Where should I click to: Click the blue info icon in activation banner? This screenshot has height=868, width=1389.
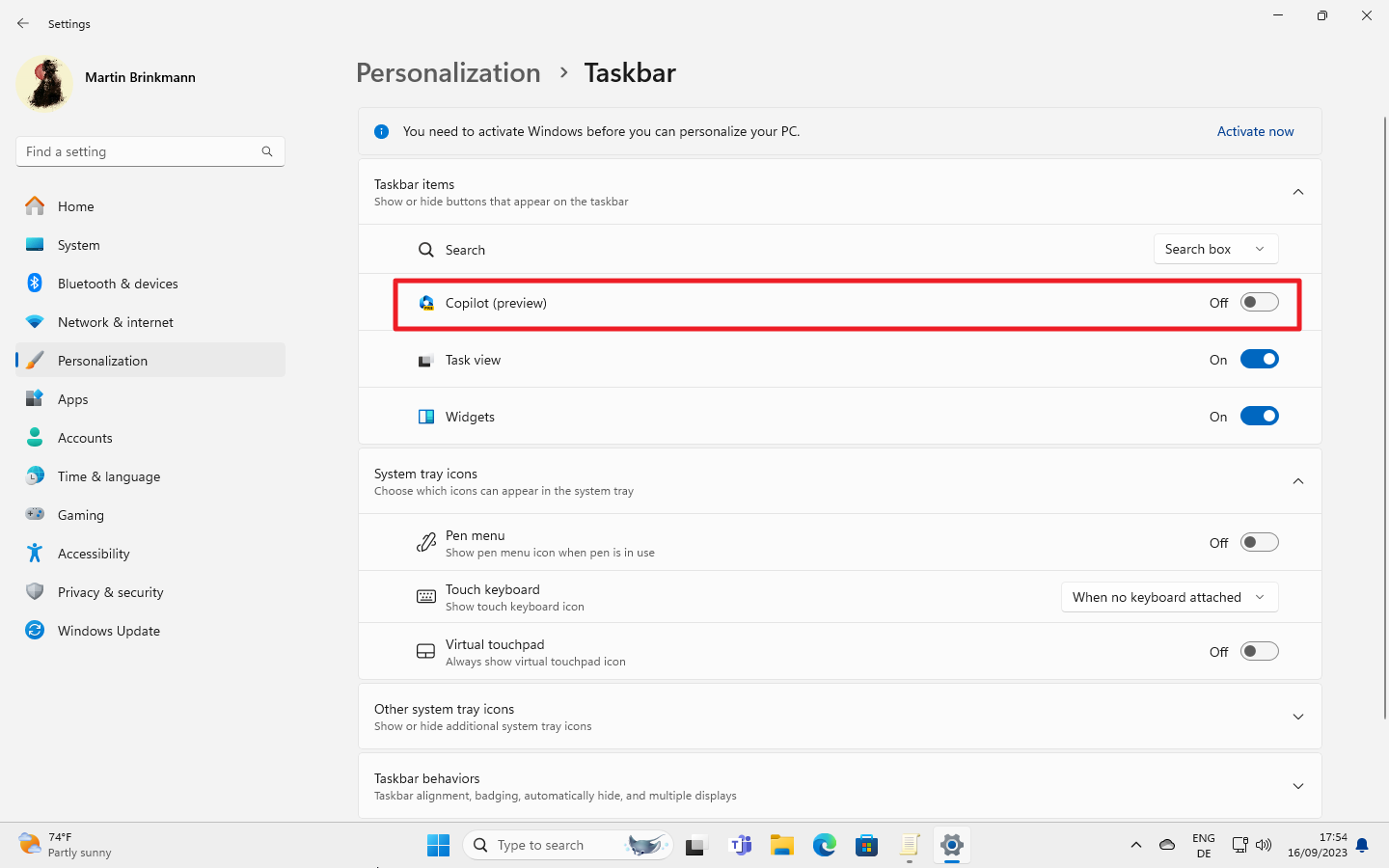[381, 132]
